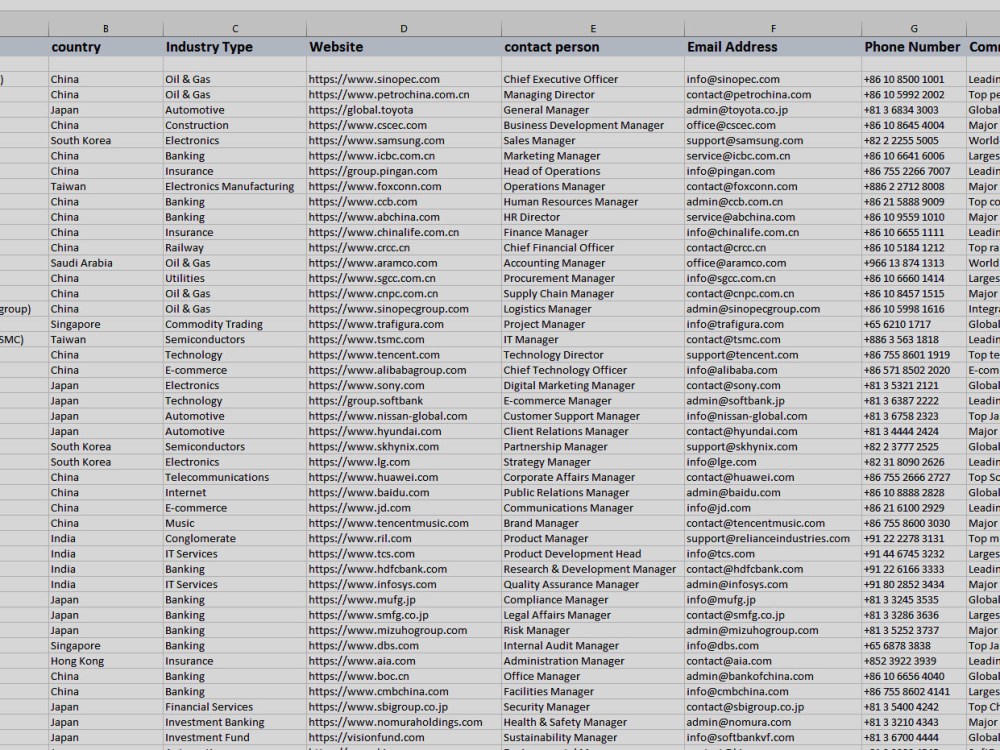The height and width of the screenshot is (750, 1000).
Task: Click the 'Railway' industry cell
Action: (235, 247)
